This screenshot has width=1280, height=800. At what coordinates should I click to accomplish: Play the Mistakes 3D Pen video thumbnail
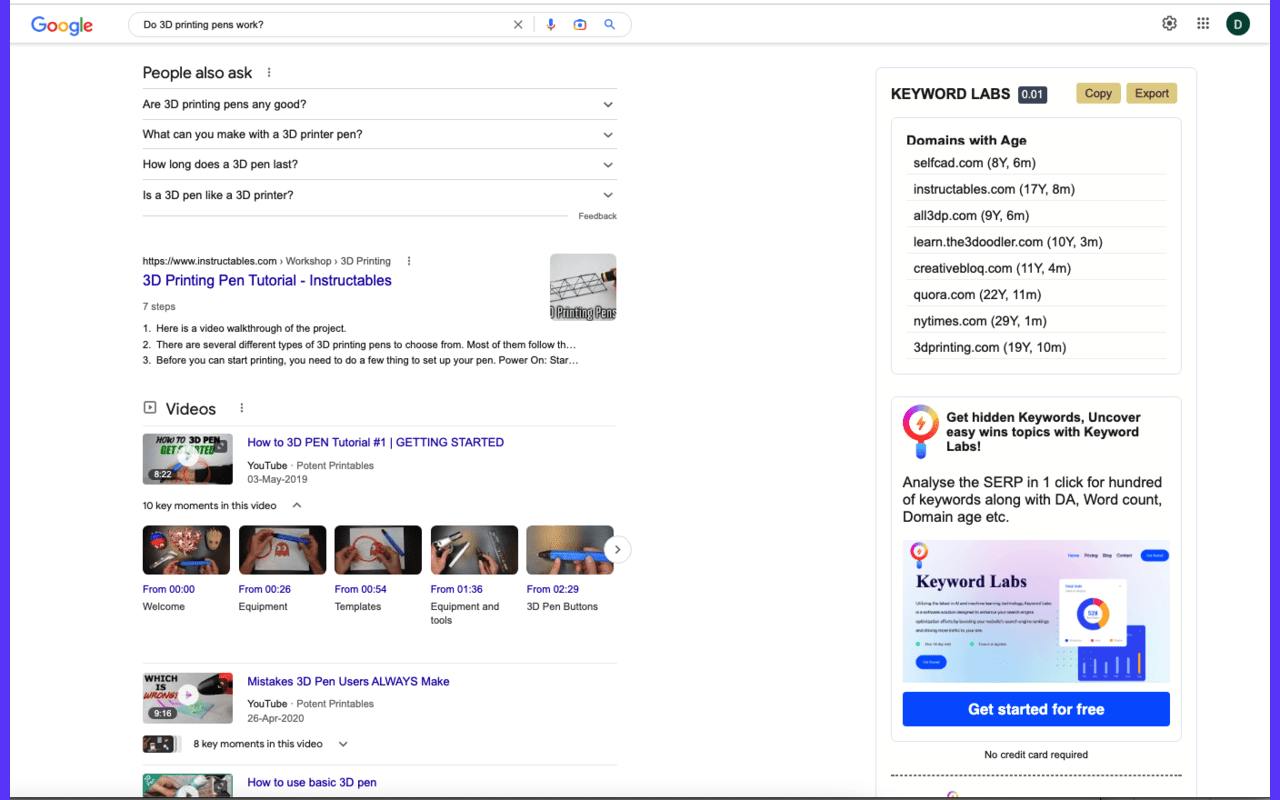(x=188, y=698)
